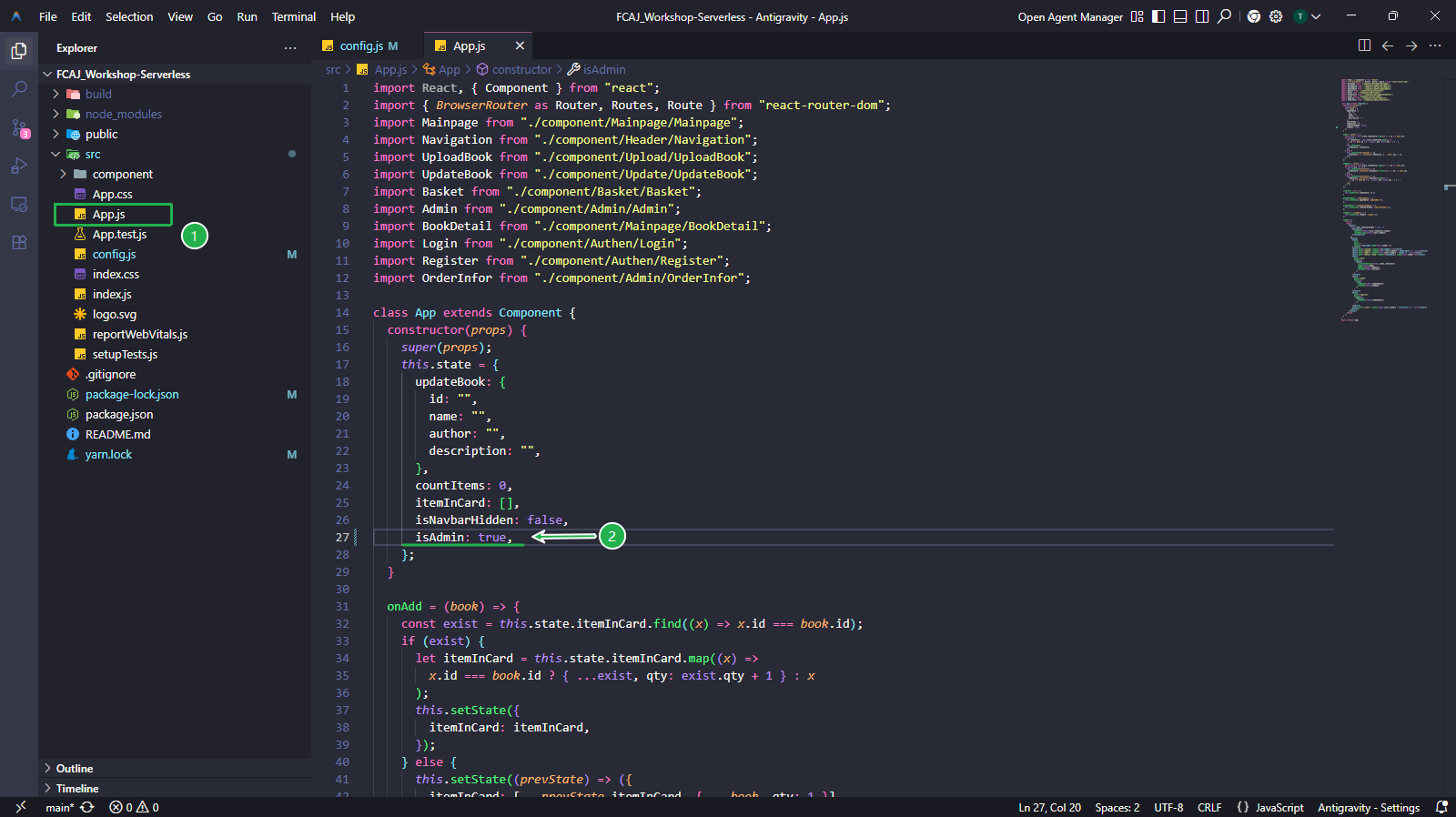Open editor More Actions ellipsis menu

[x=1435, y=45]
